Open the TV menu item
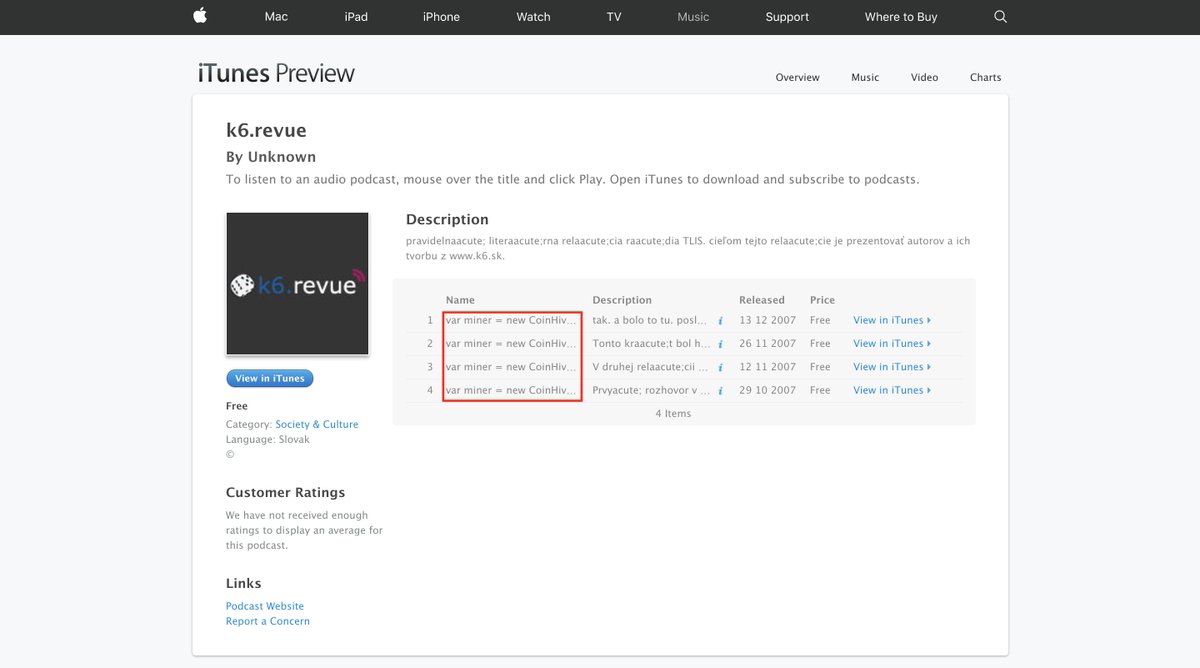This screenshot has width=1200, height=668. pos(614,16)
